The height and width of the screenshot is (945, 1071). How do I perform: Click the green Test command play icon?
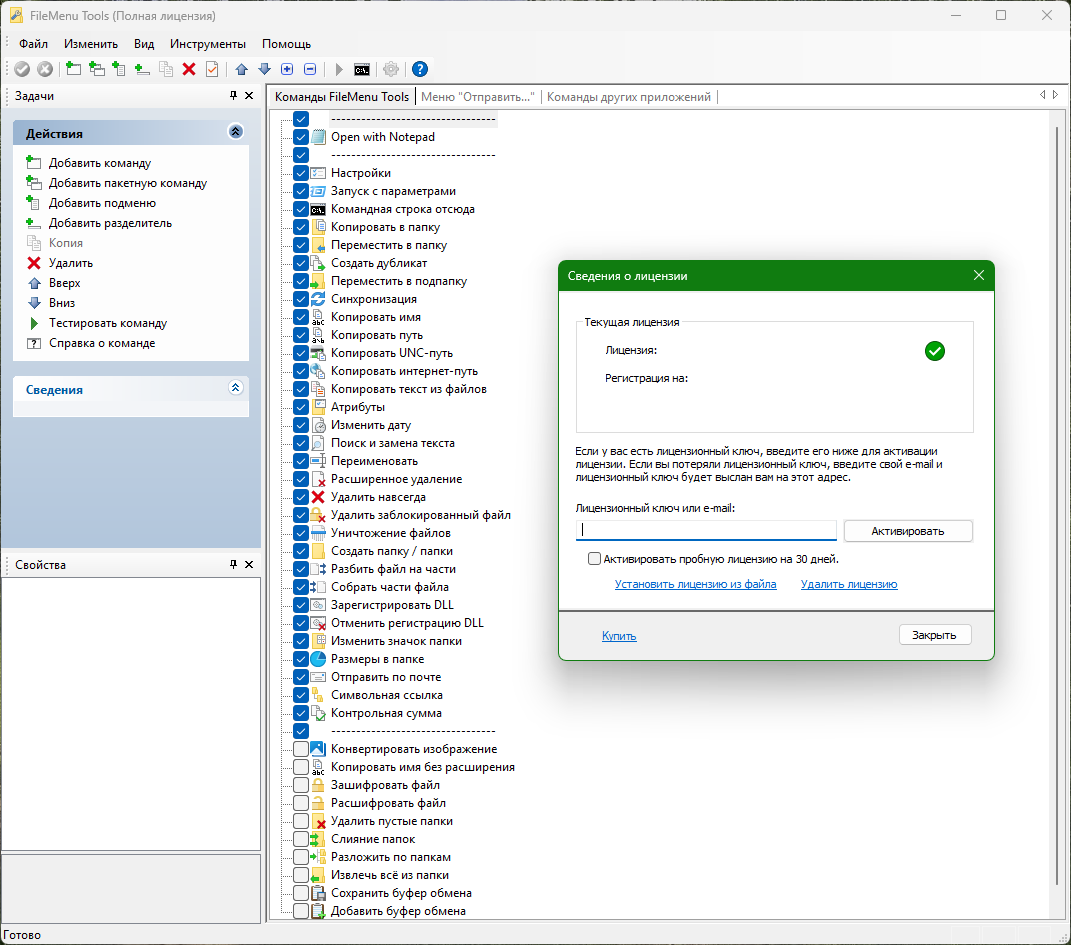tap(33, 323)
